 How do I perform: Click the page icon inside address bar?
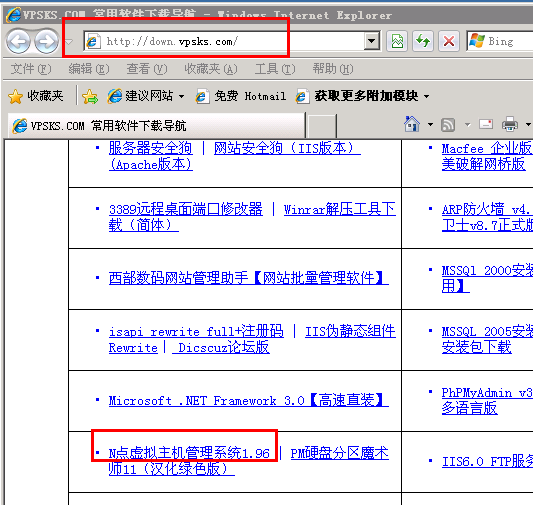click(93, 41)
